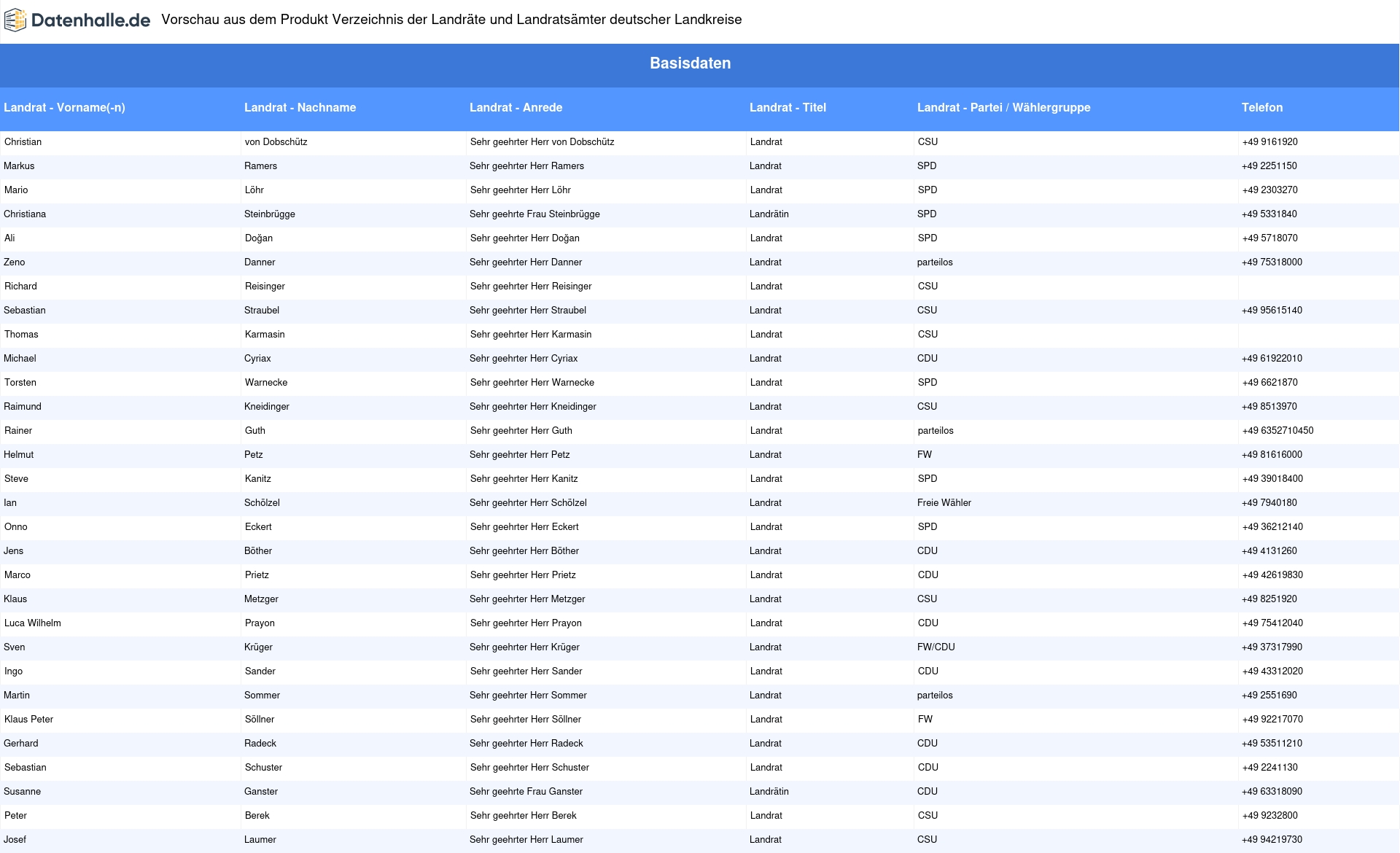Click the first name Raimund
This screenshot has width=1400, height=853.
(23, 407)
